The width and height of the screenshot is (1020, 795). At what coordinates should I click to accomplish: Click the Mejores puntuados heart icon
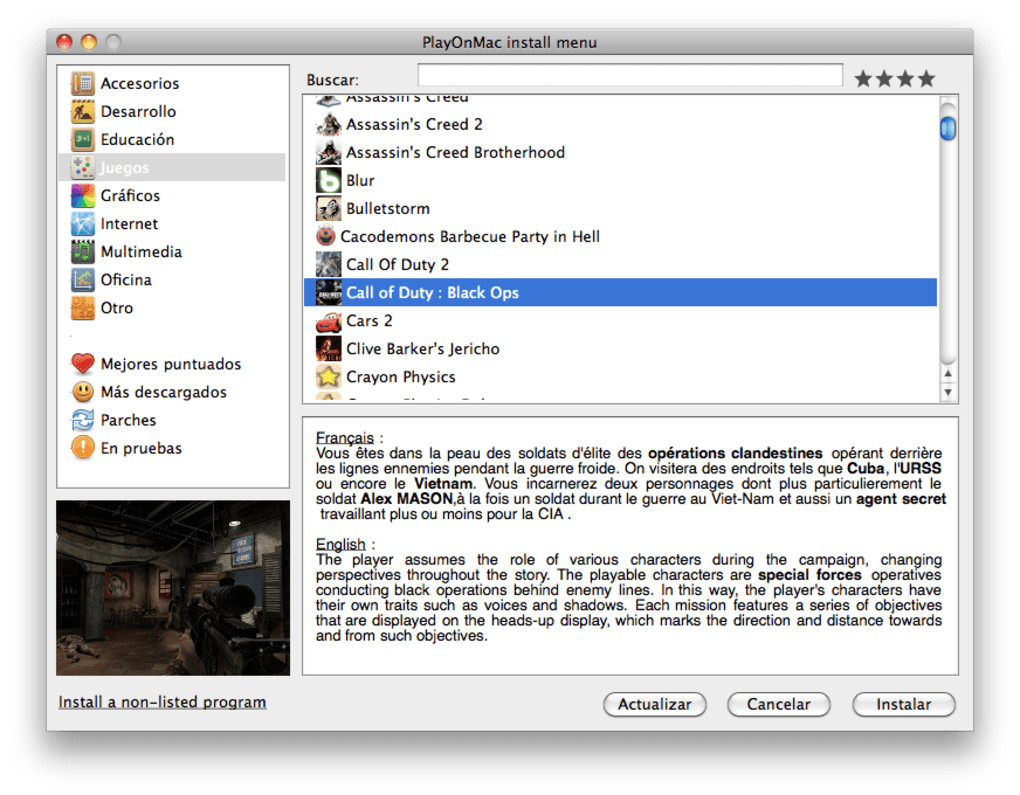point(83,364)
